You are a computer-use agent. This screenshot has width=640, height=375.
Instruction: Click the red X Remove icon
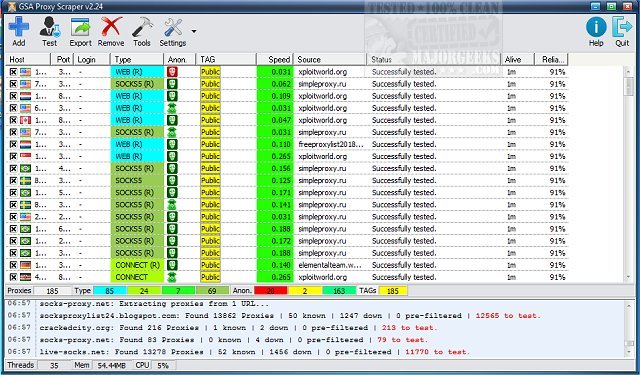(x=111, y=27)
